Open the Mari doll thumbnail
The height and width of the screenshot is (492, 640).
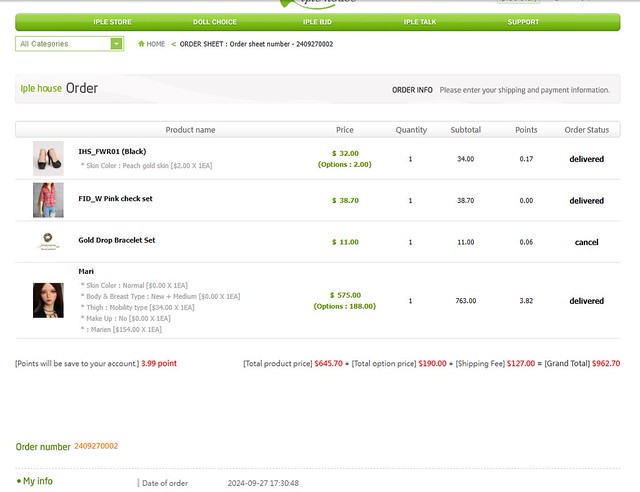[48, 300]
